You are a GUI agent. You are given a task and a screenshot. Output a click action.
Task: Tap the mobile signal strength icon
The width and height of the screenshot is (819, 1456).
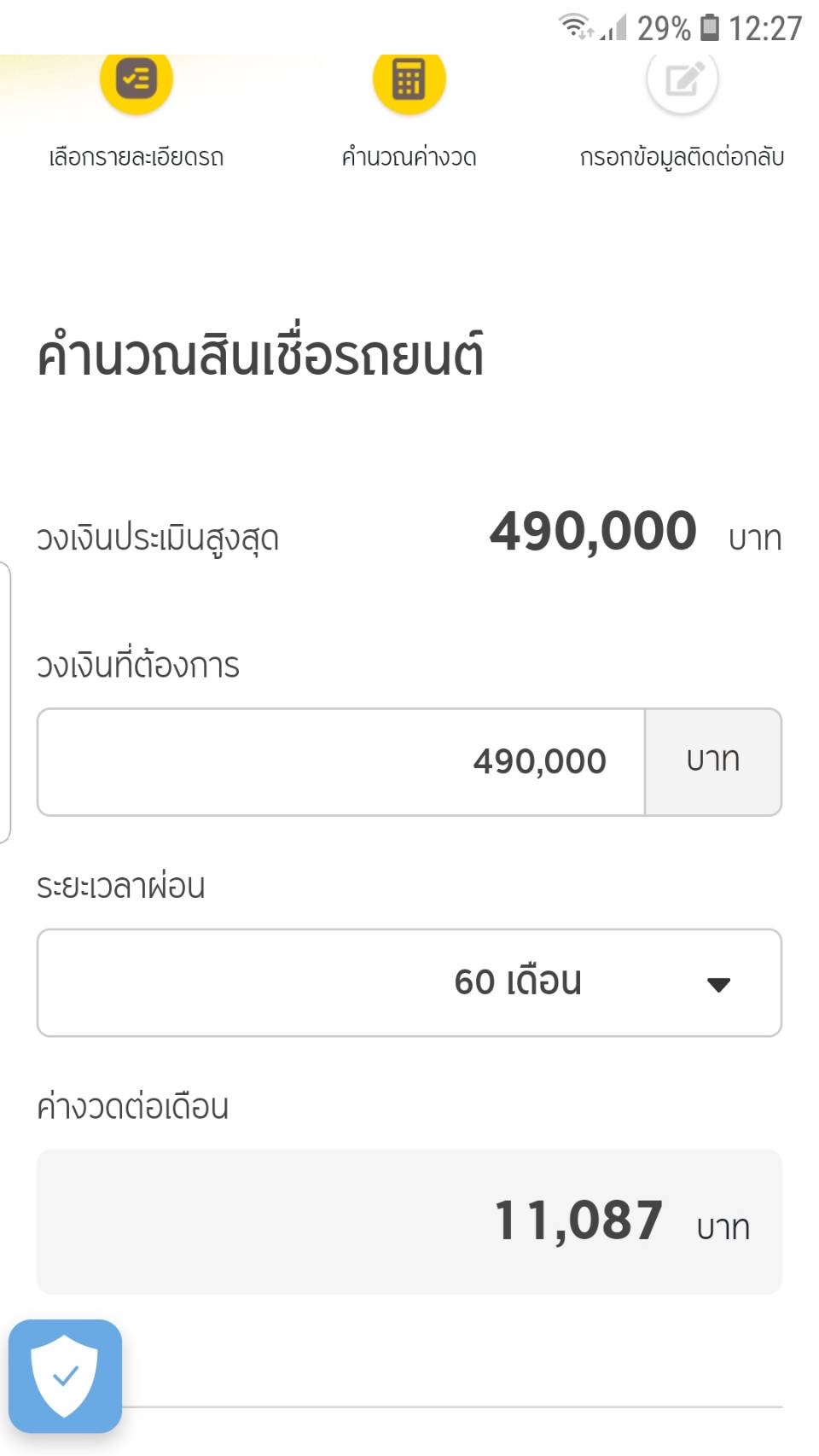click(x=614, y=29)
